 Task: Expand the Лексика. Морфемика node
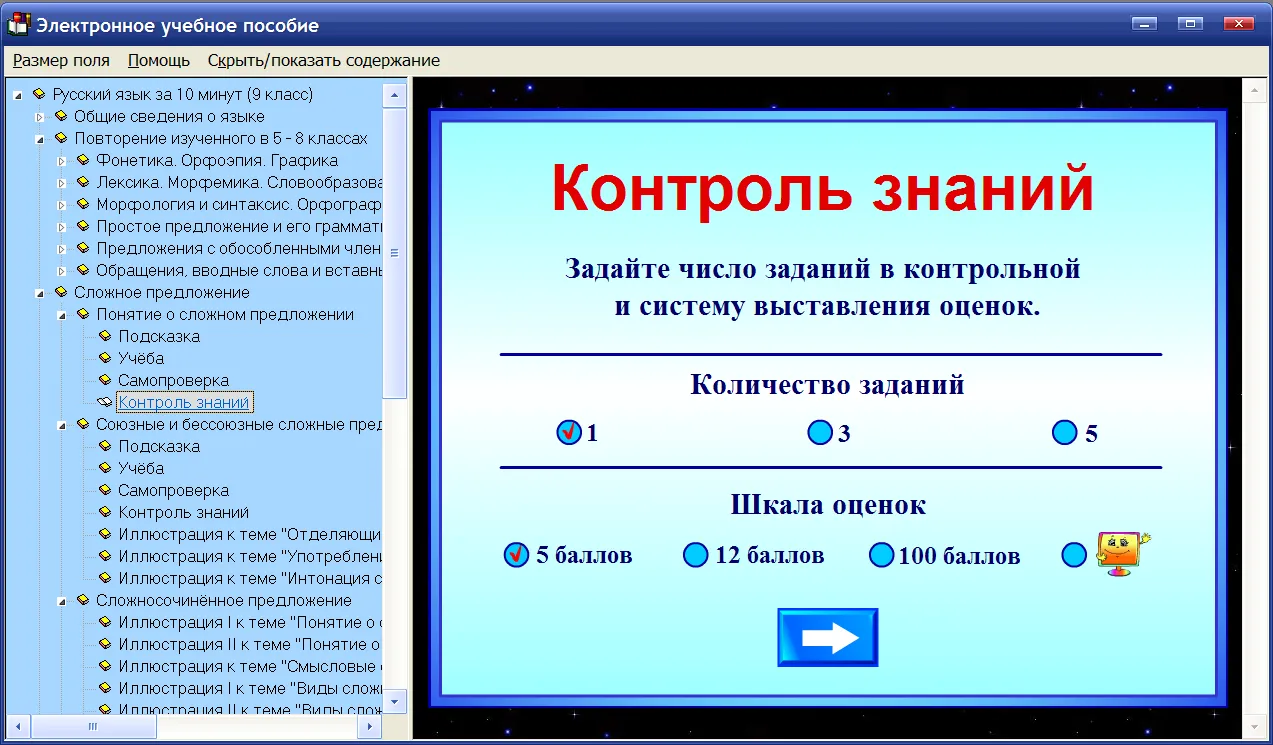[61, 183]
